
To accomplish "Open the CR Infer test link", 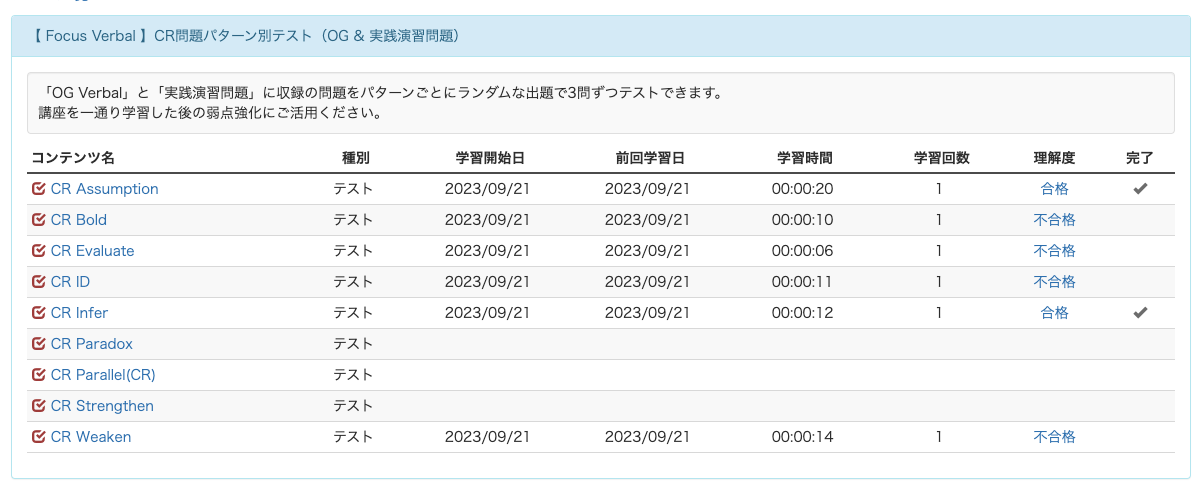I will coord(79,313).
